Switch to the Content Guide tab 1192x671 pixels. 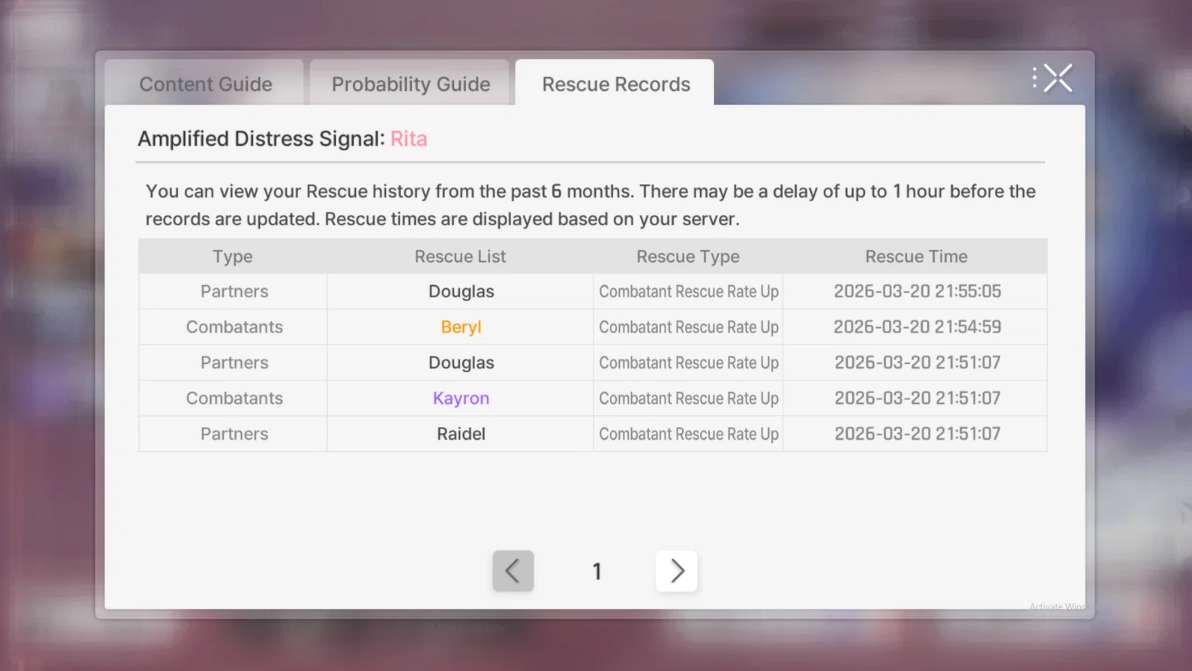click(x=205, y=84)
